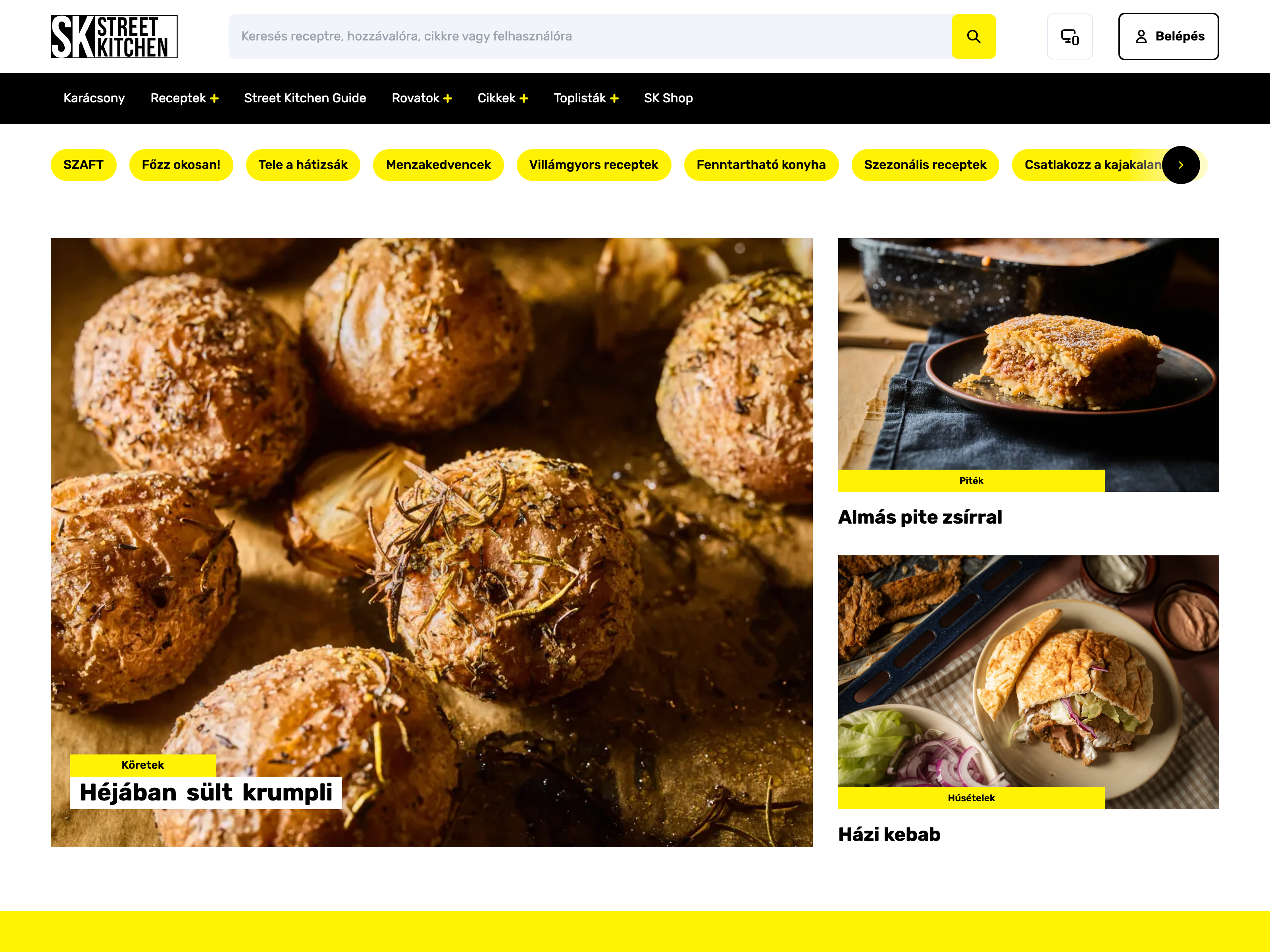Select the Villámgyors receptek tag
The width and height of the screenshot is (1270, 952).
pos(594,165)
